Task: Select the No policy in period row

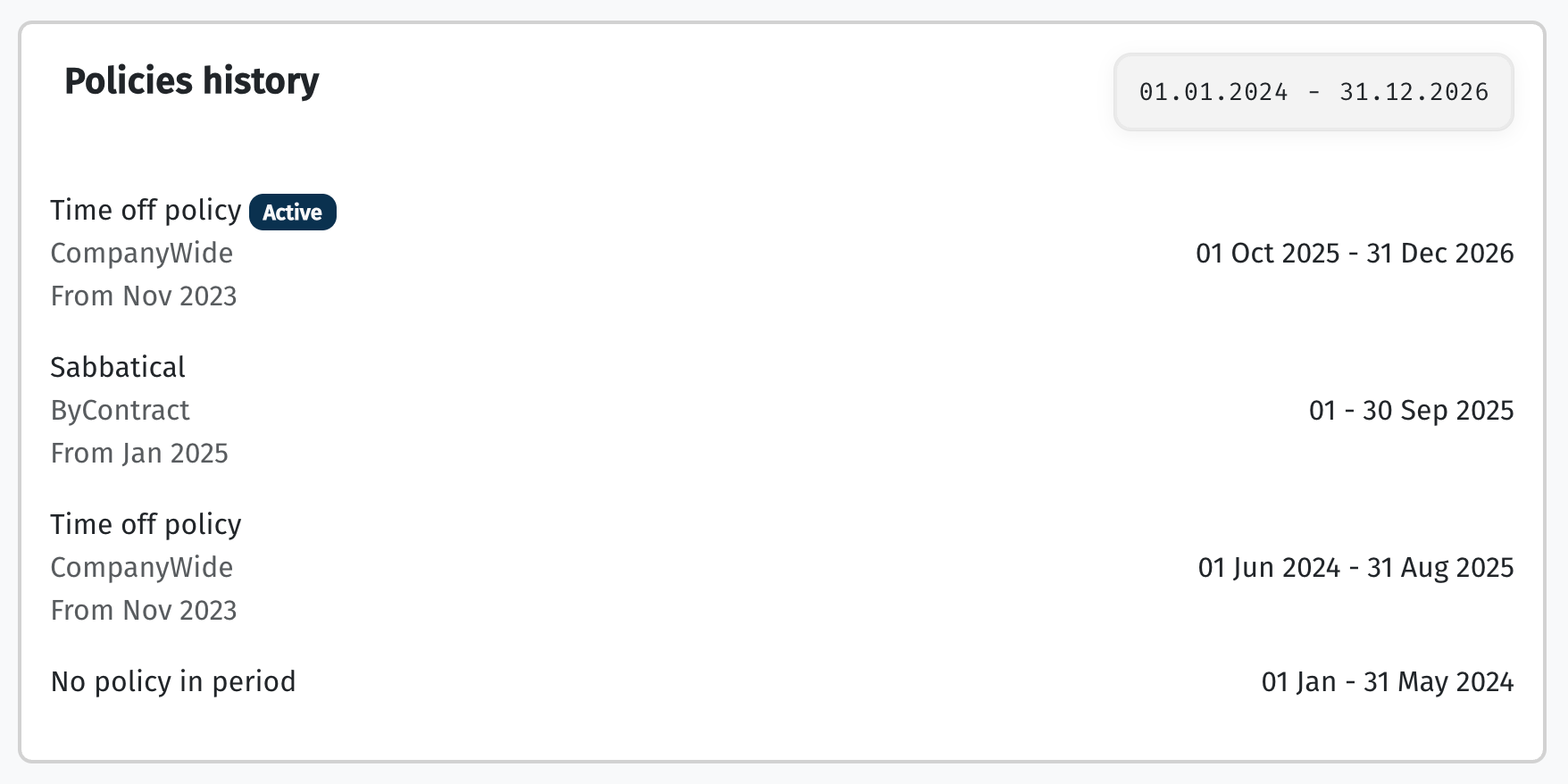Action: point(172,681)
